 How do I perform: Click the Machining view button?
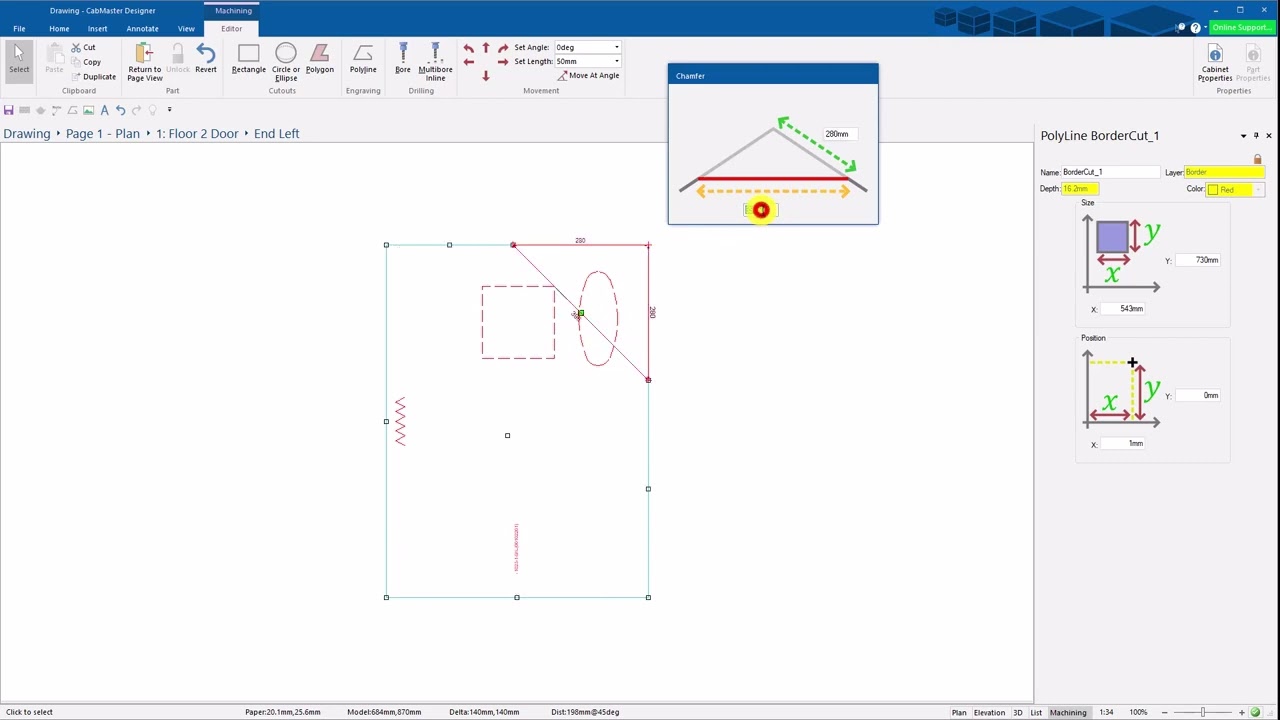1068,712
